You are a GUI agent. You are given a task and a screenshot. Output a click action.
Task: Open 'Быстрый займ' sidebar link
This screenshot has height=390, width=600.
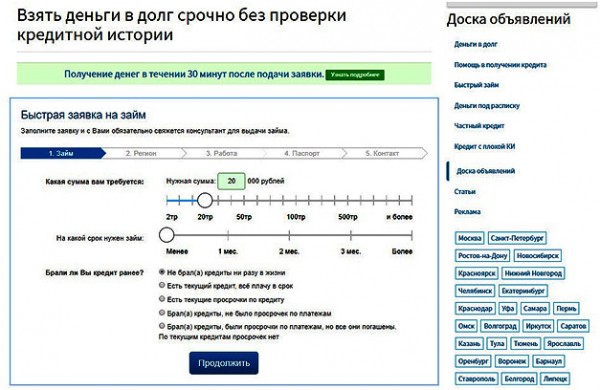476,85
